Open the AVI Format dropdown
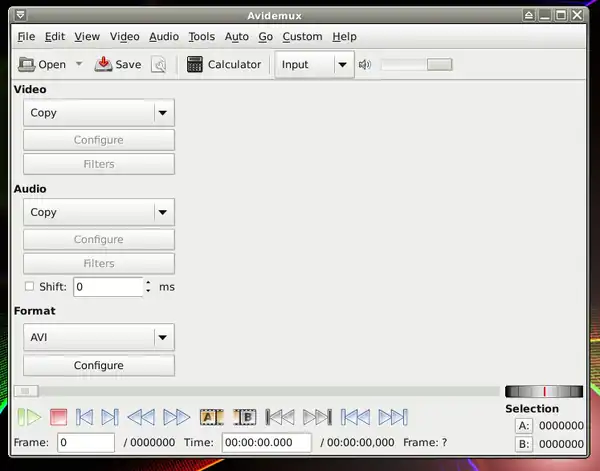The image size is (600, 471). click(x=163, y=337)
